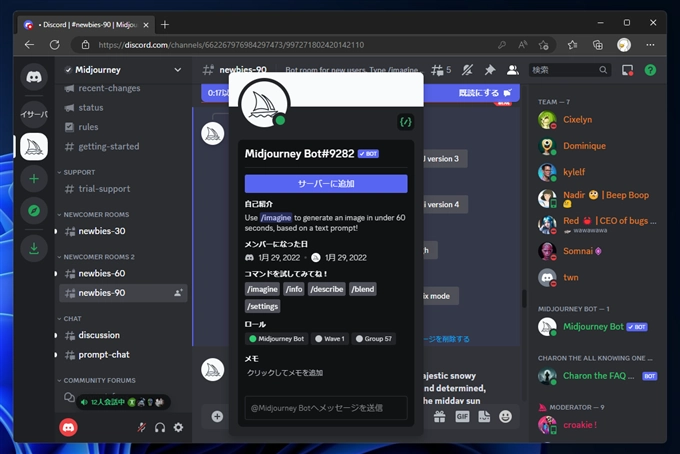Image resolution: width=680 pixels, height=454 pixels.
Task: Click the plus attachment button in chat
Action: (x=217, y=417)
